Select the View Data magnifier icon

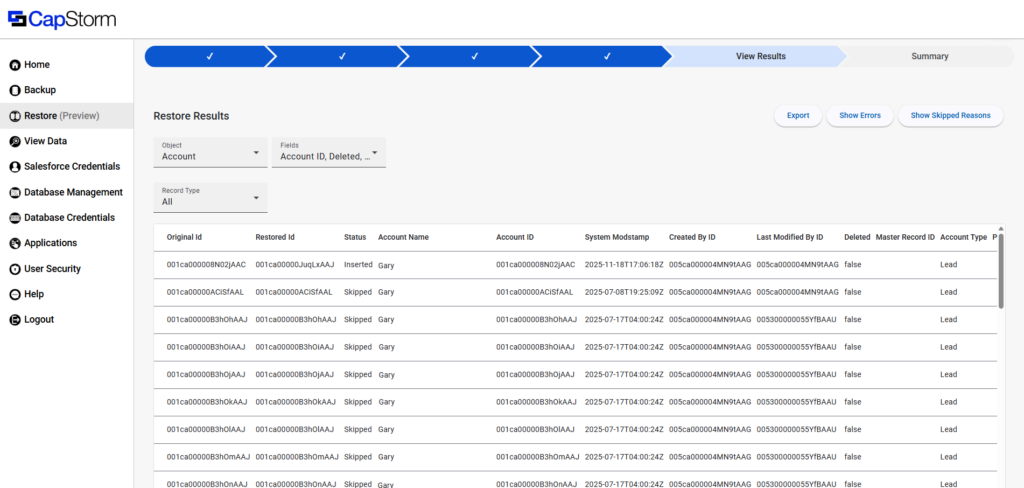pos(15,141)
